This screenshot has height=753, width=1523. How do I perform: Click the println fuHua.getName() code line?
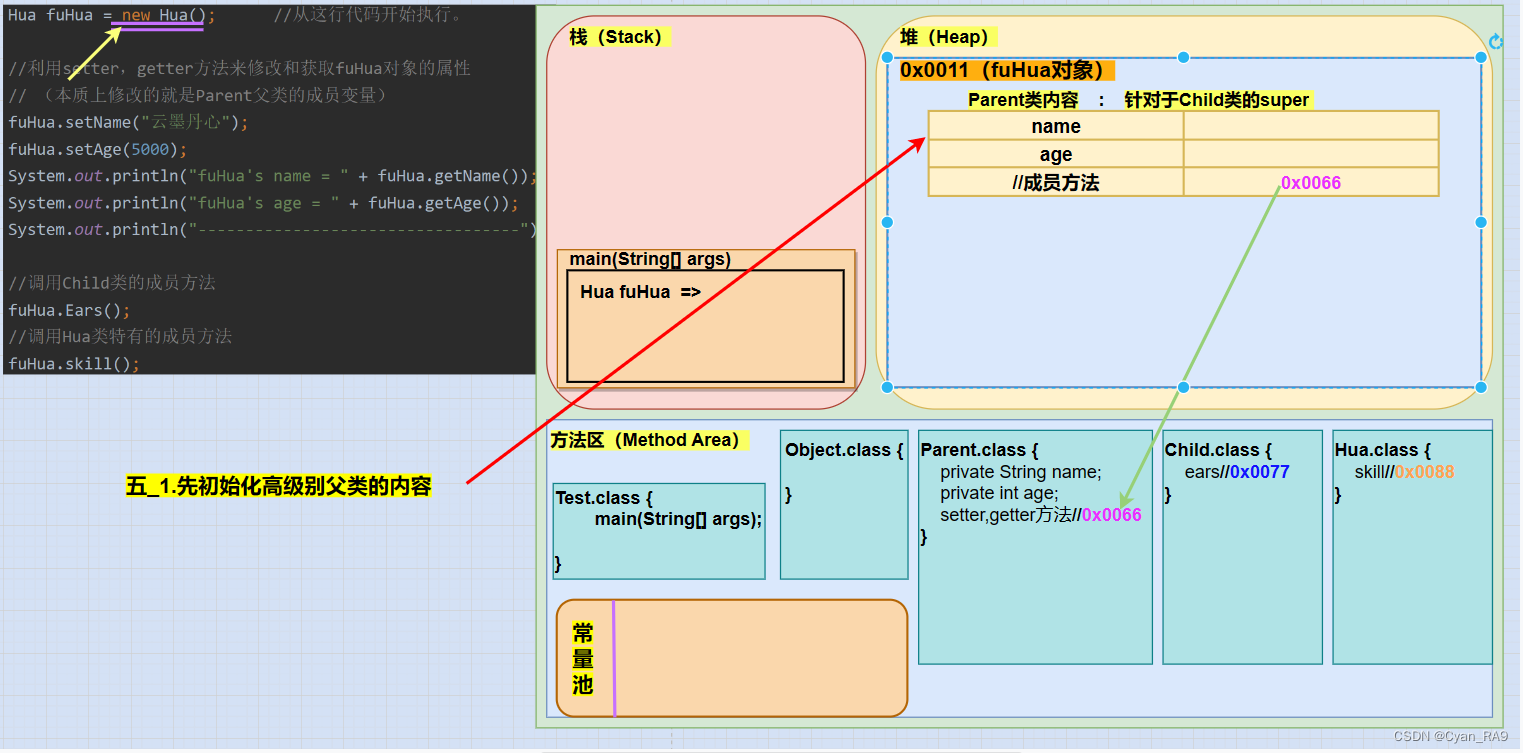tap(273, 176)
